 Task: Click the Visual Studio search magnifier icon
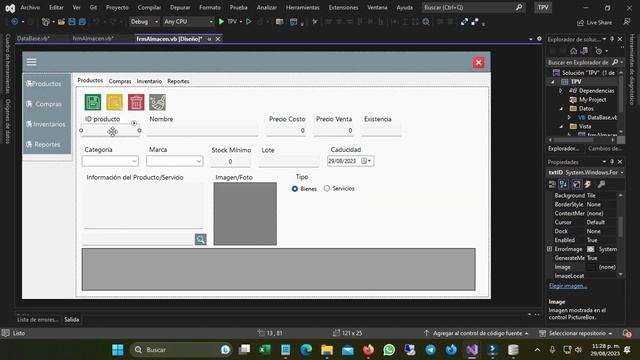519,7
